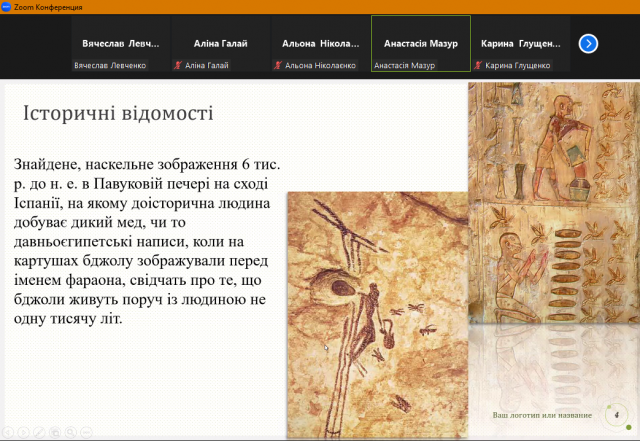640x441 pixels.
Task: Click muted microphone icon for Карина Глущенко
Action: tap(478, 65)
